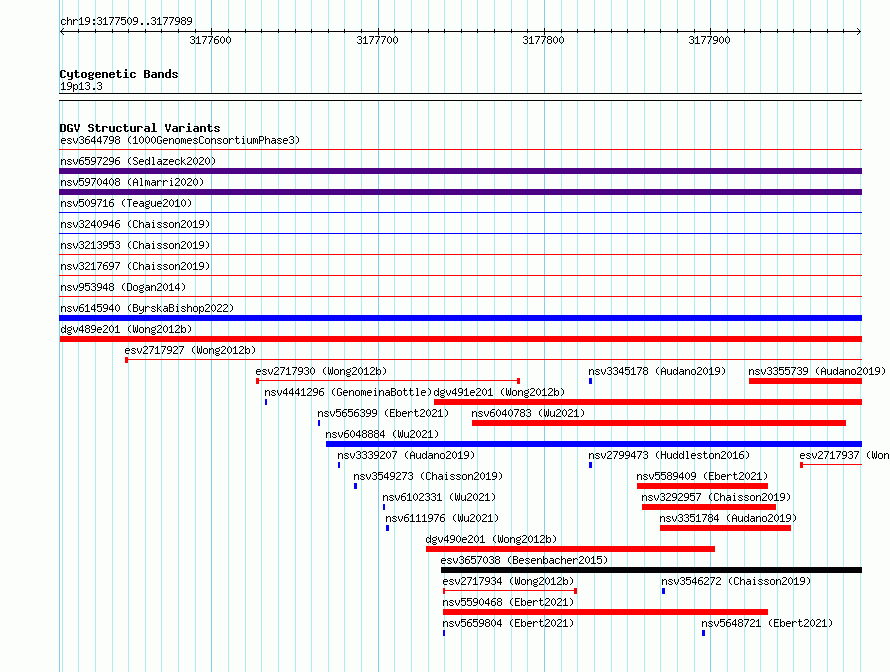This screenshot has width=890, height=672.
Task: Click the nsv5656399 Ebert2021 small marker
Action: pos(319,423)
